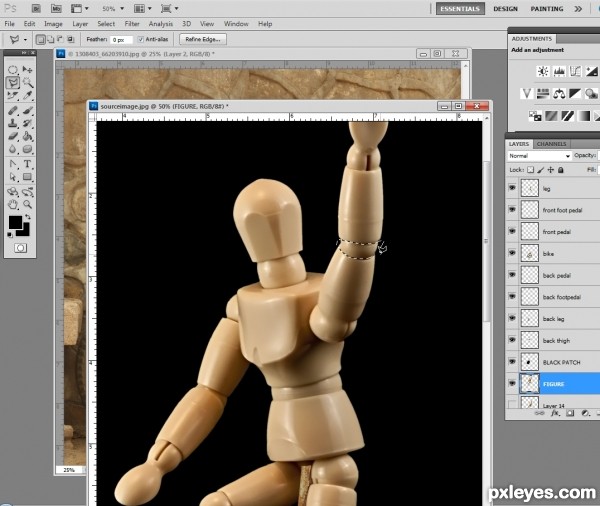This screenshot has height=506, width=600.
Task: Swap foreground and background colors
Action: (x=28, y=217)
